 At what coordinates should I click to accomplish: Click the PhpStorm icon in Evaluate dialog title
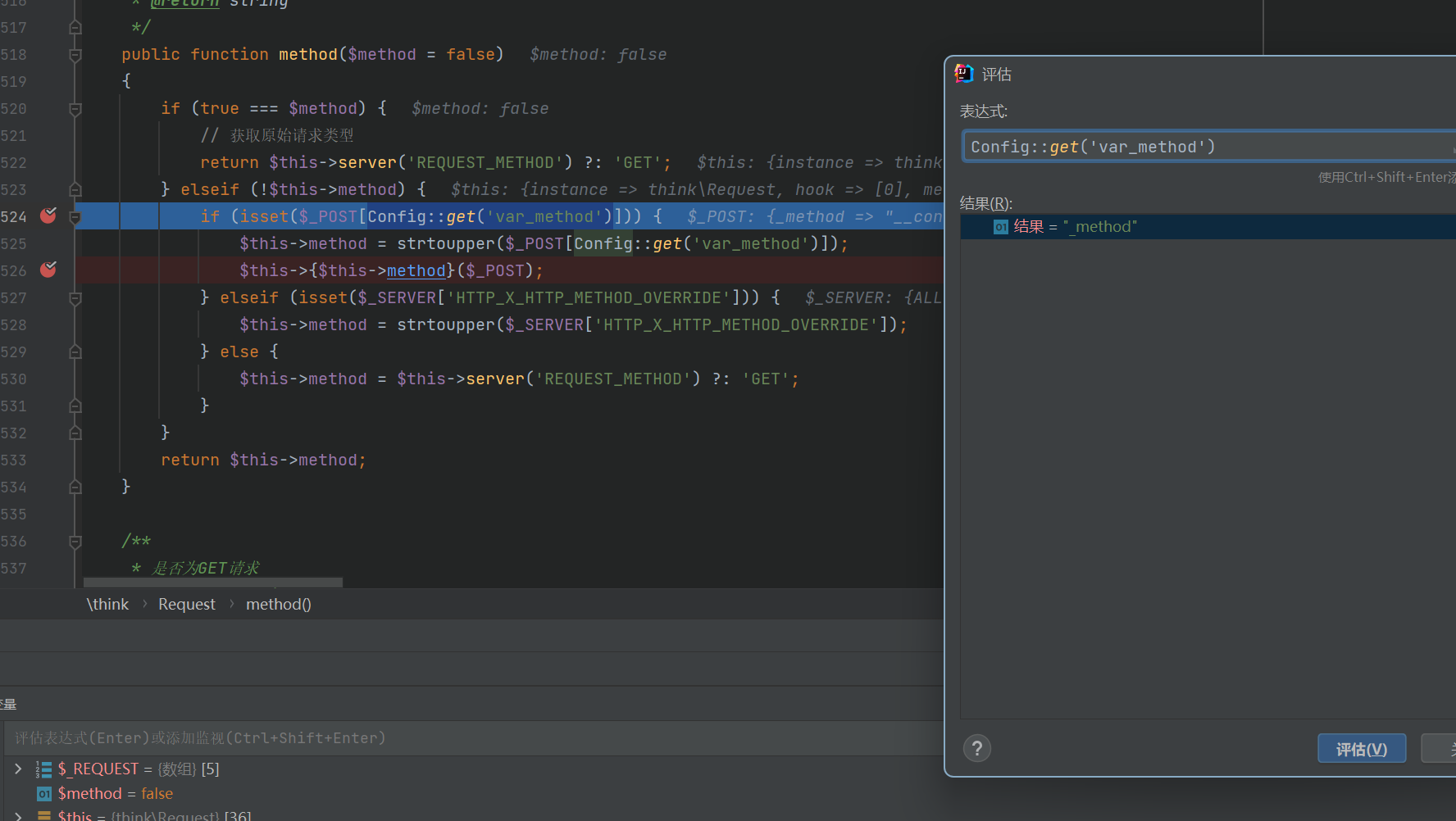(964, 74)
